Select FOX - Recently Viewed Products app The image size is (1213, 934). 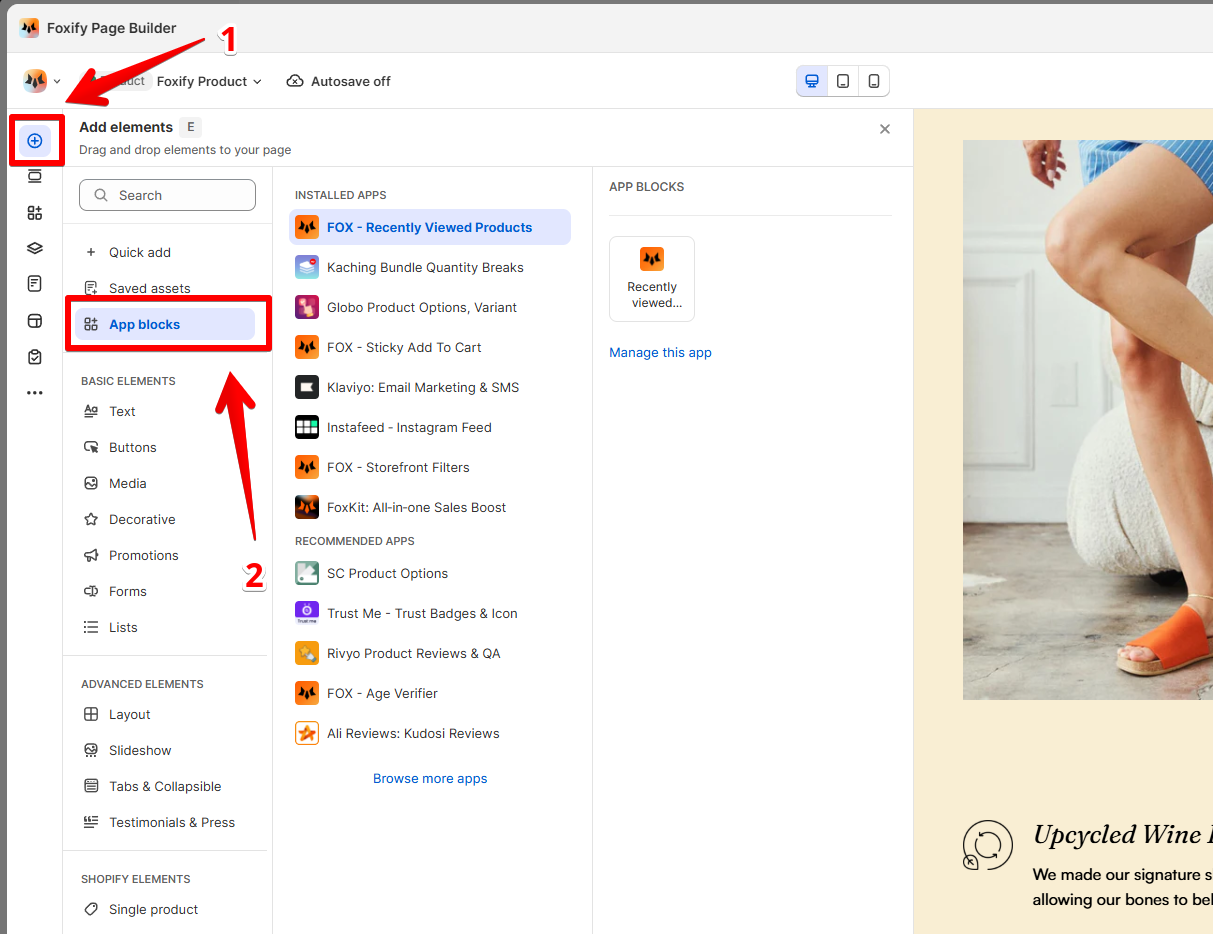pos(430,227)
